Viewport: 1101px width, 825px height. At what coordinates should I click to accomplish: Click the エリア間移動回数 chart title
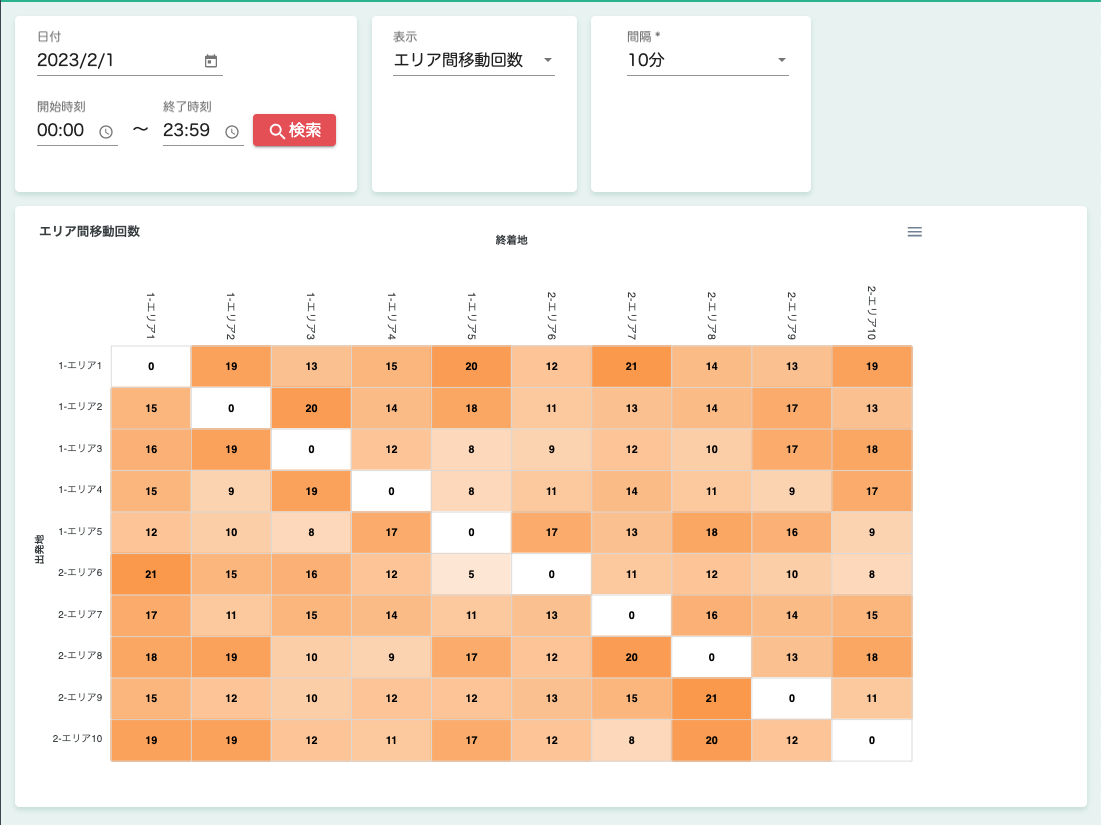point(89,231)
